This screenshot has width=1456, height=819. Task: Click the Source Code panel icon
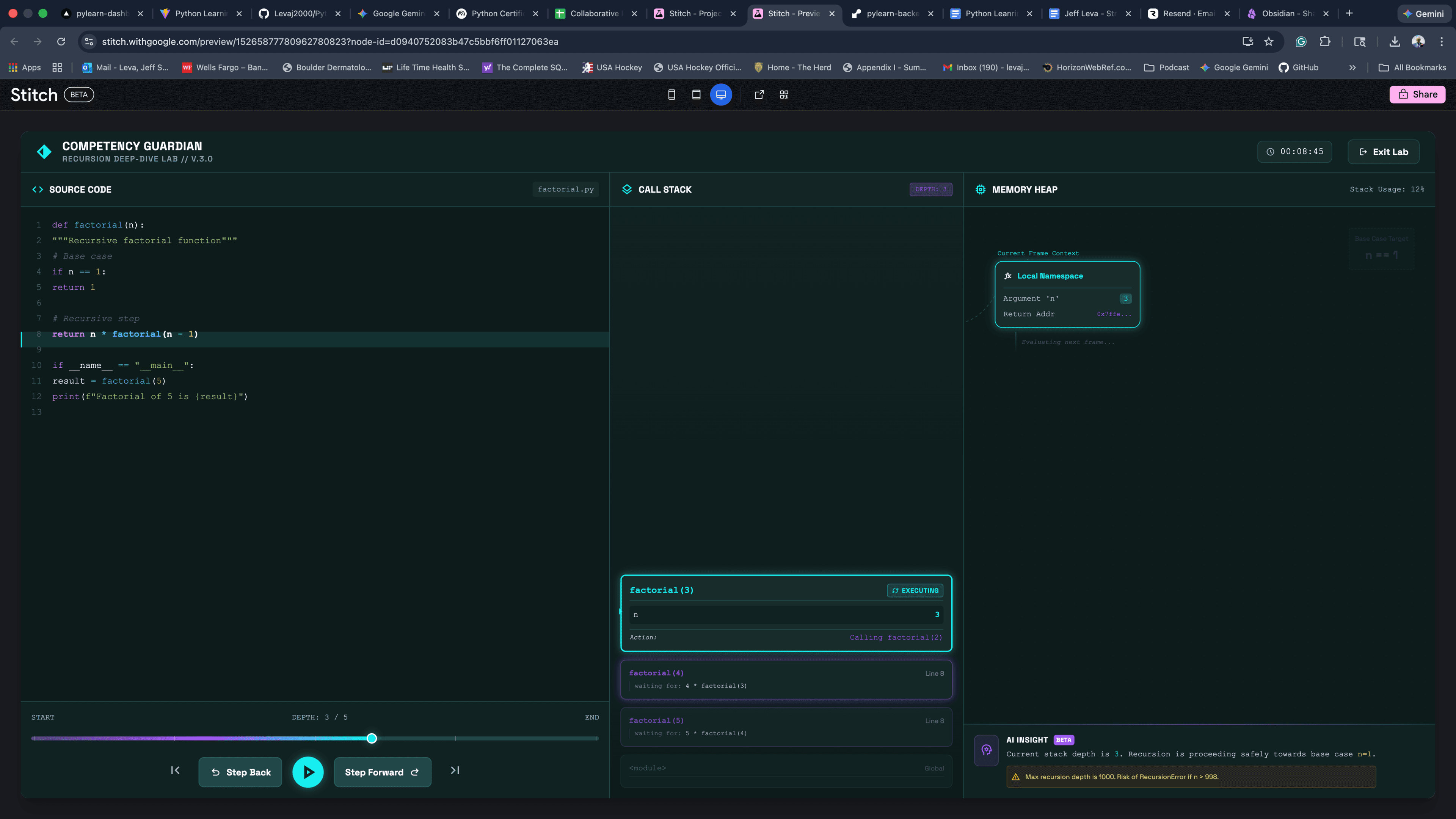click(x=37, y=189)
